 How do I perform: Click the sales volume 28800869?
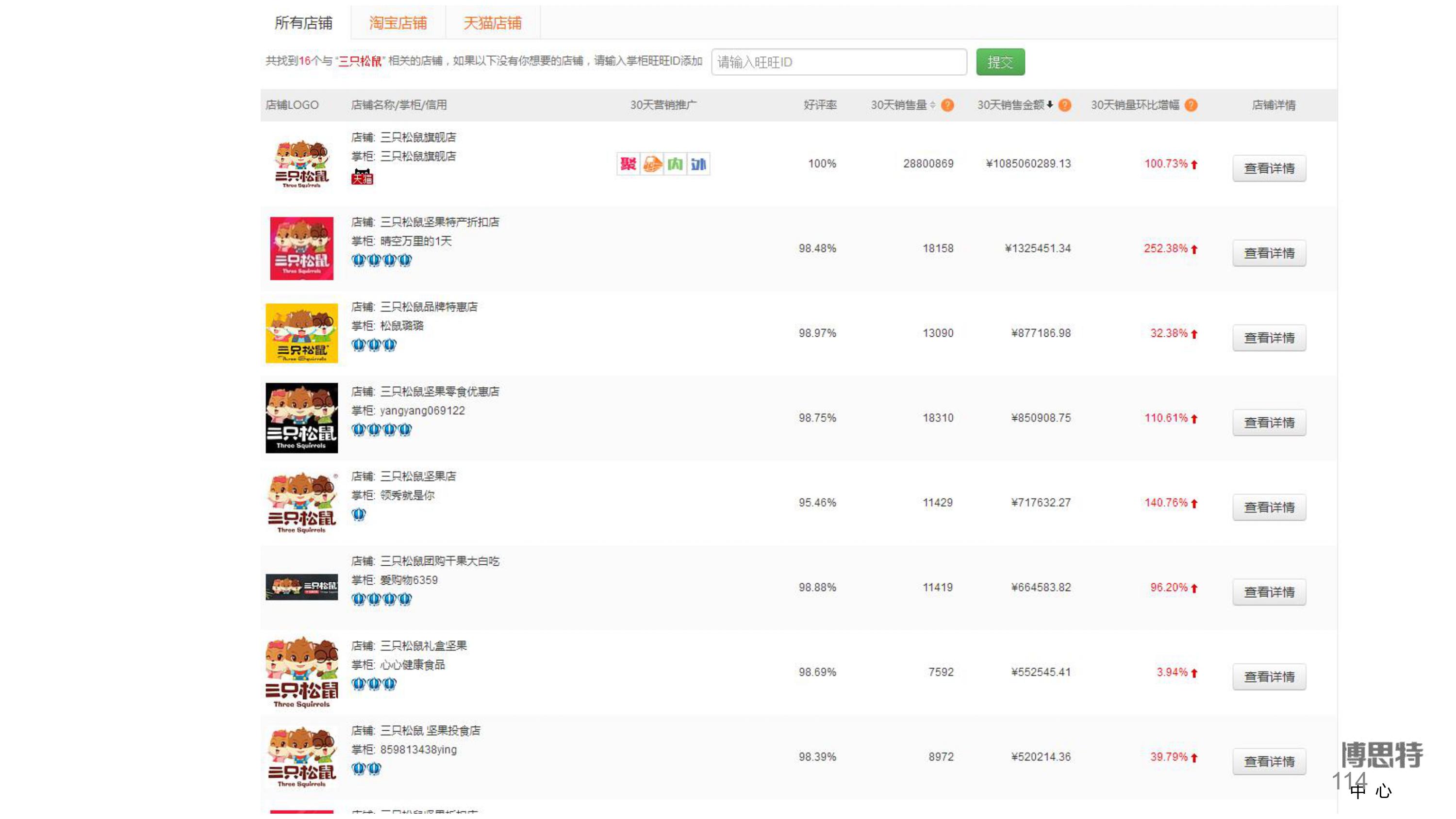[x=928, y=164]
